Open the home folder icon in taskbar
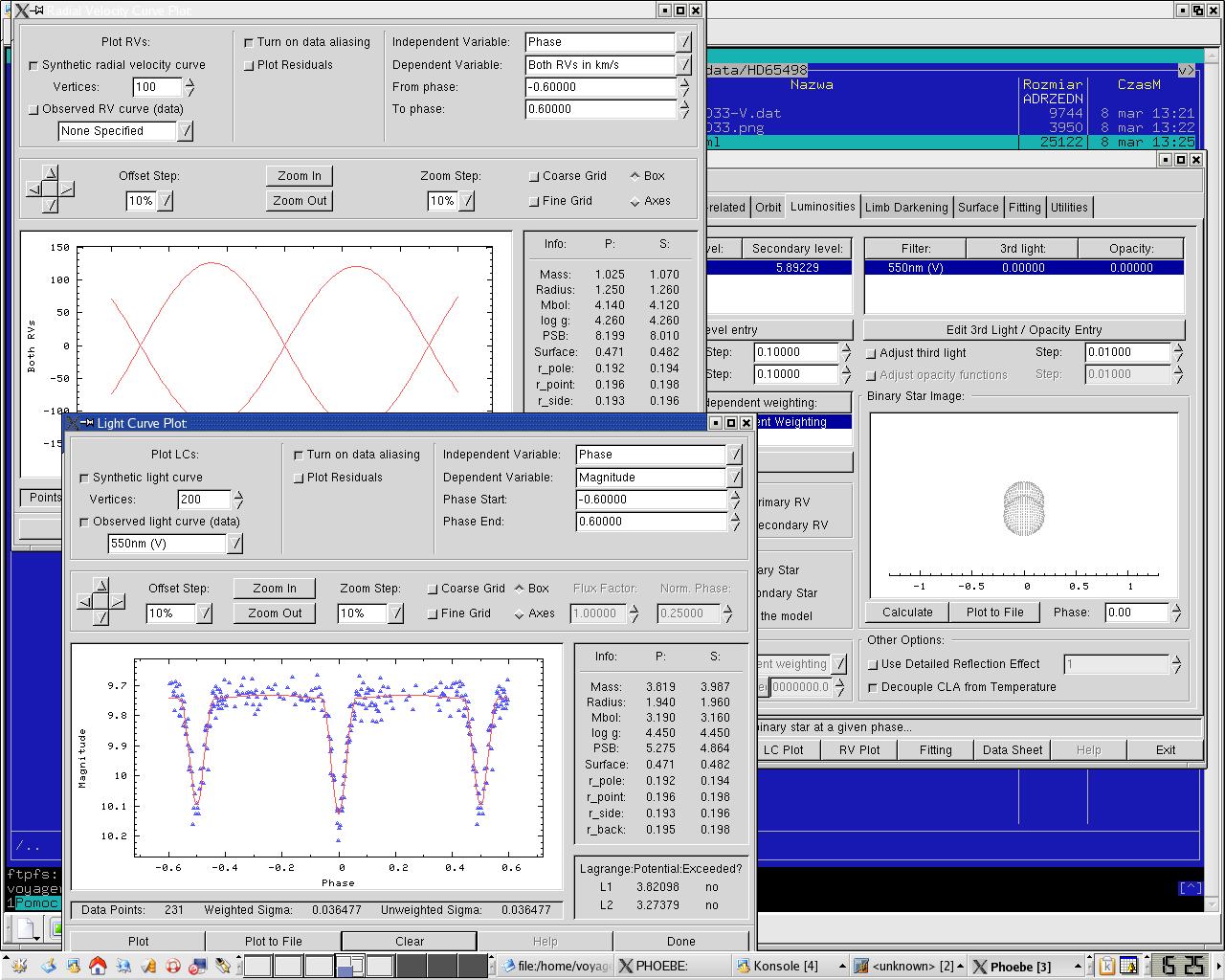Image resolution: width=1225 pixels, height=980 pixels. tap(98, 966)
